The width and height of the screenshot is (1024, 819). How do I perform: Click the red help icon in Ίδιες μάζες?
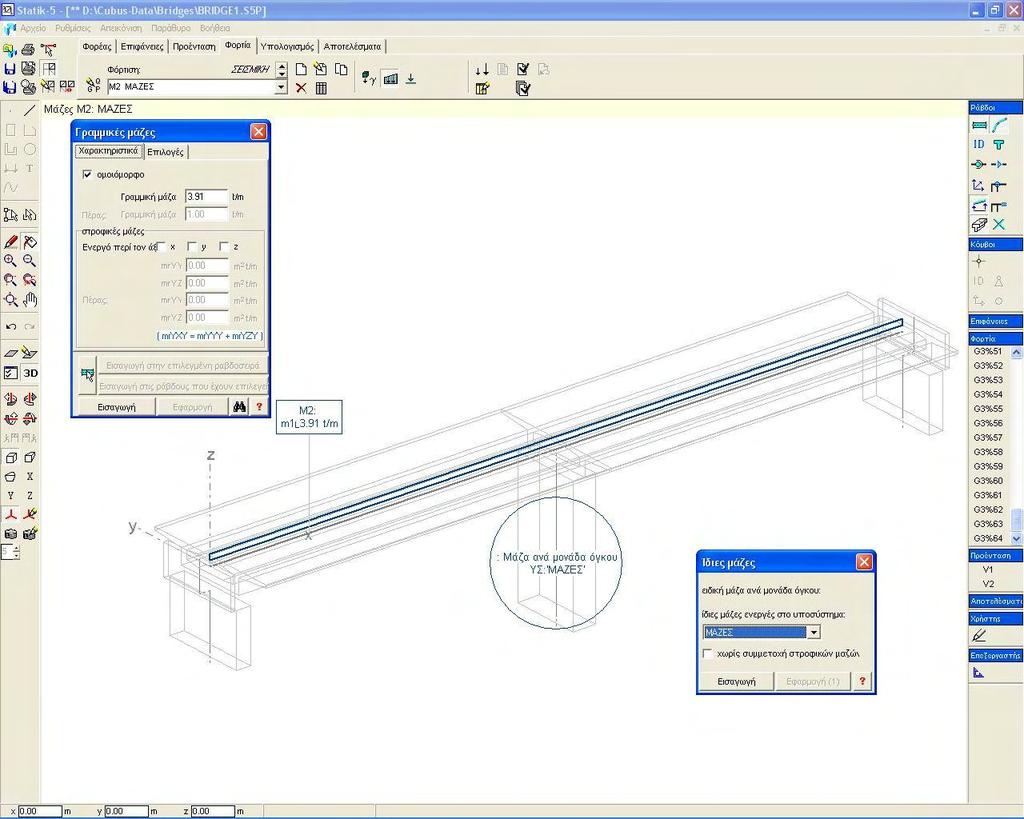862,681
